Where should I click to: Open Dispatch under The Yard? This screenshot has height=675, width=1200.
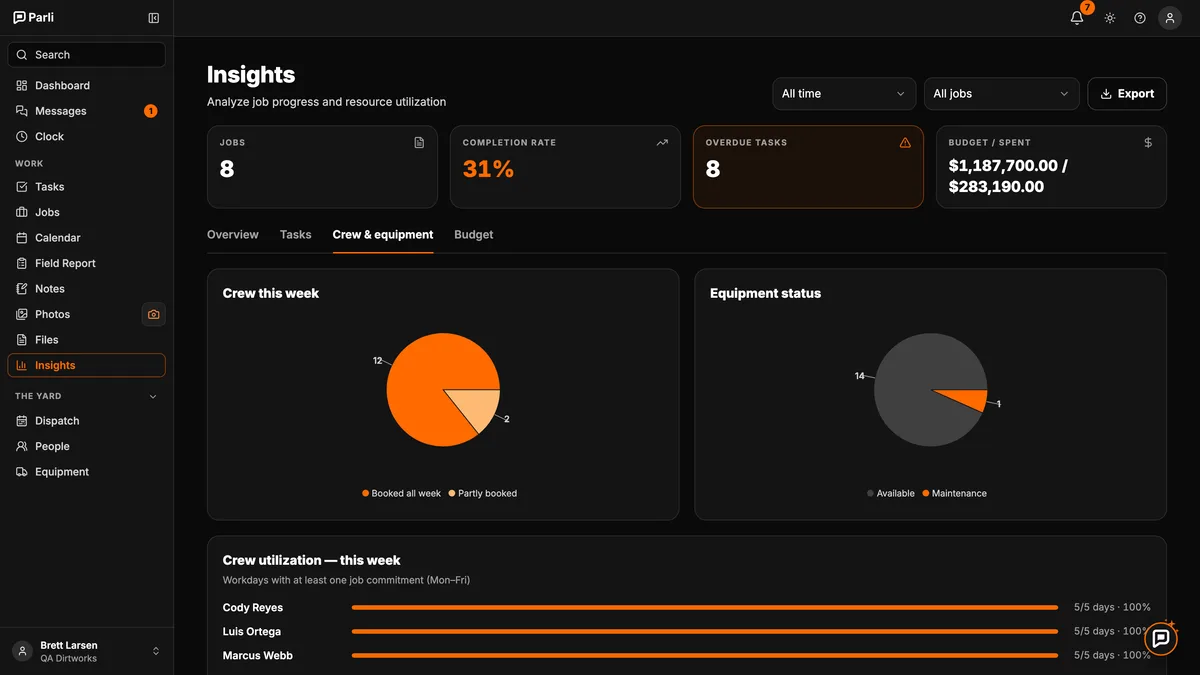pyautogui.click(x=87, y=421)
